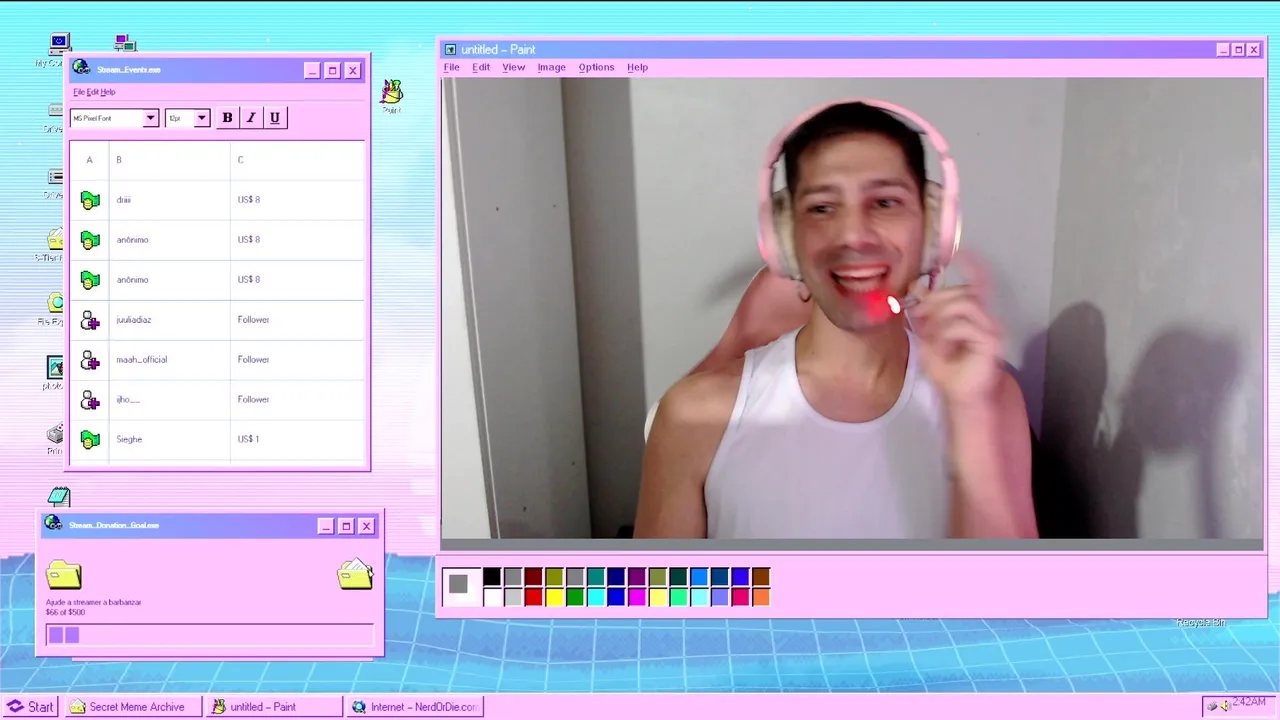Open the notepad desktop icon above donation window
The image size is (1280, 720).
(59, 497)
